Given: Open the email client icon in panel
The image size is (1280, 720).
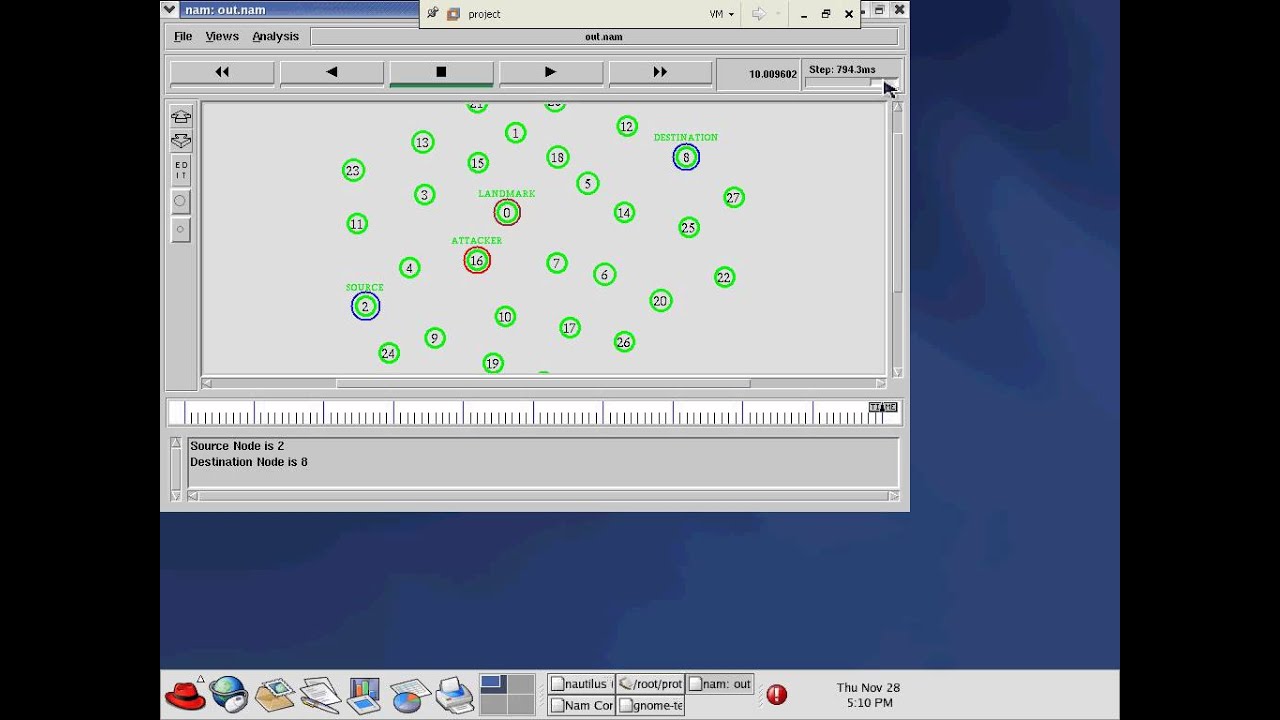Looking at the screenshot, I should click(274, 694).
